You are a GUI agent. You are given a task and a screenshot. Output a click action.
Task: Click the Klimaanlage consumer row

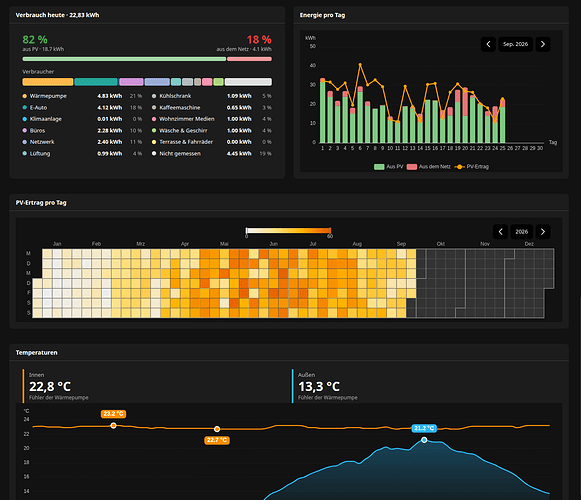(x=82, y=119)
